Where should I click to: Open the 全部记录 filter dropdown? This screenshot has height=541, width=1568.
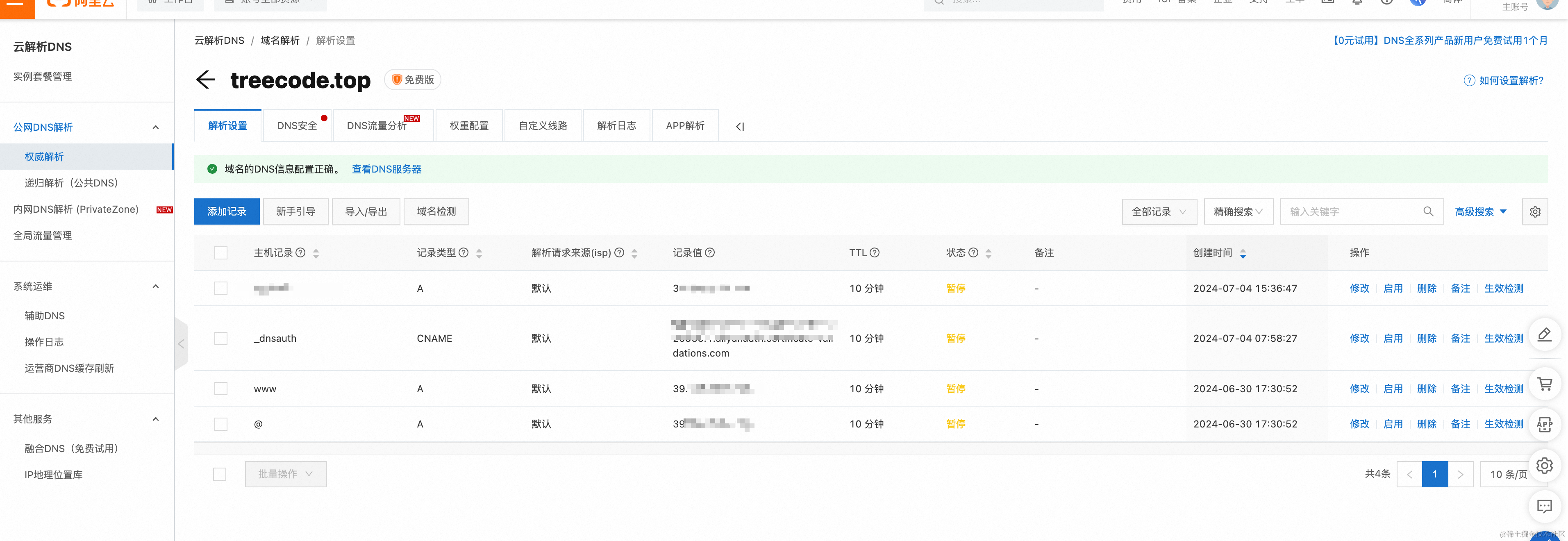pyautogui.click(x=1159, y=212)
